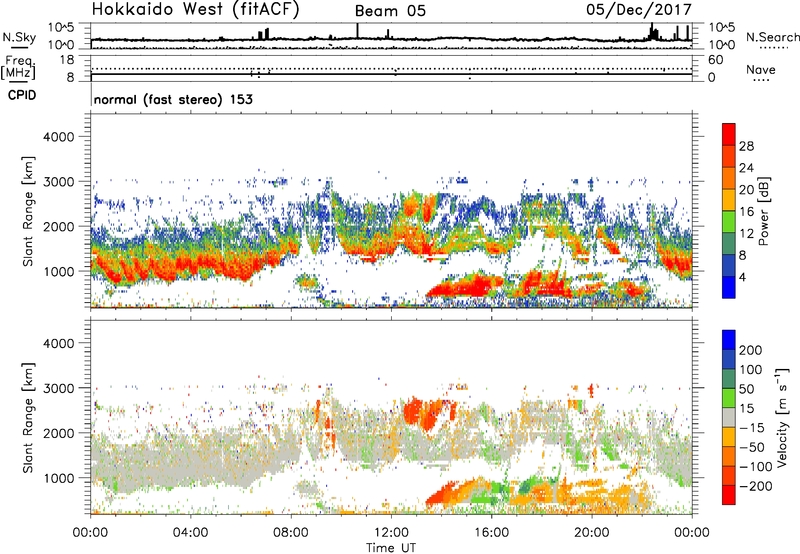
Task: Click 'normal (fast stereo) 153' text
Action: [x=173, y=99]
